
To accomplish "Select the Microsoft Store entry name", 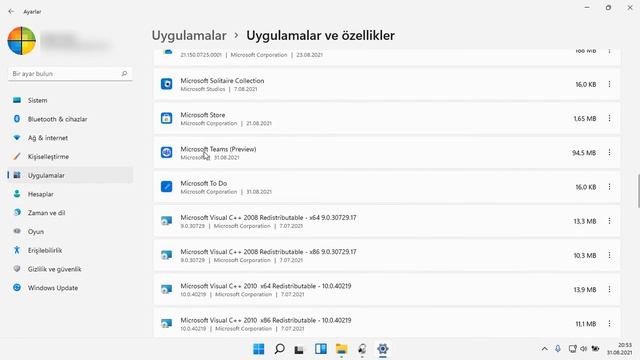I will pyautogui.click(x=202, y=115).
